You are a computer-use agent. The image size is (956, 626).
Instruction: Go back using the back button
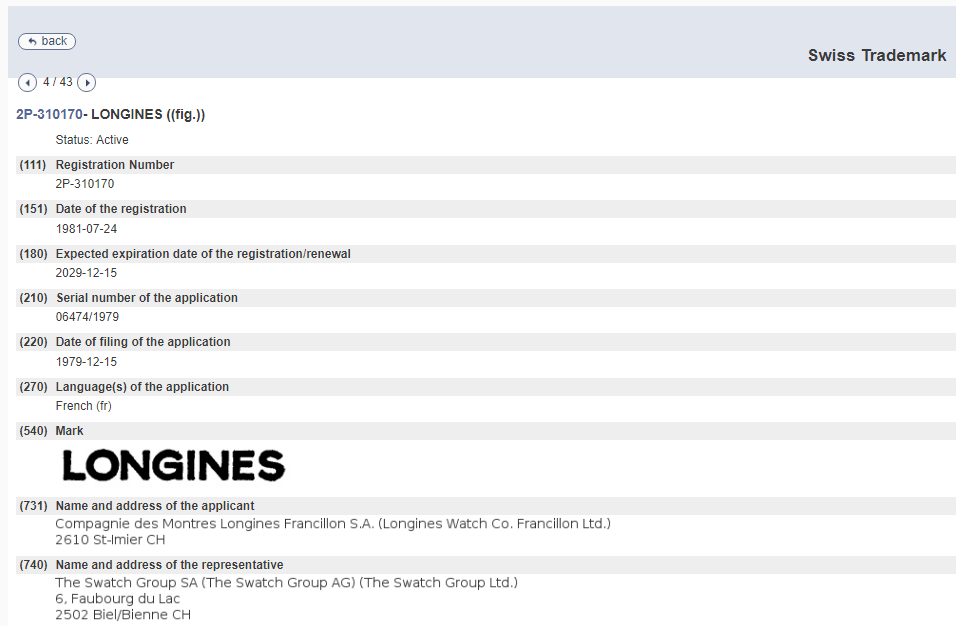point(47,41)
